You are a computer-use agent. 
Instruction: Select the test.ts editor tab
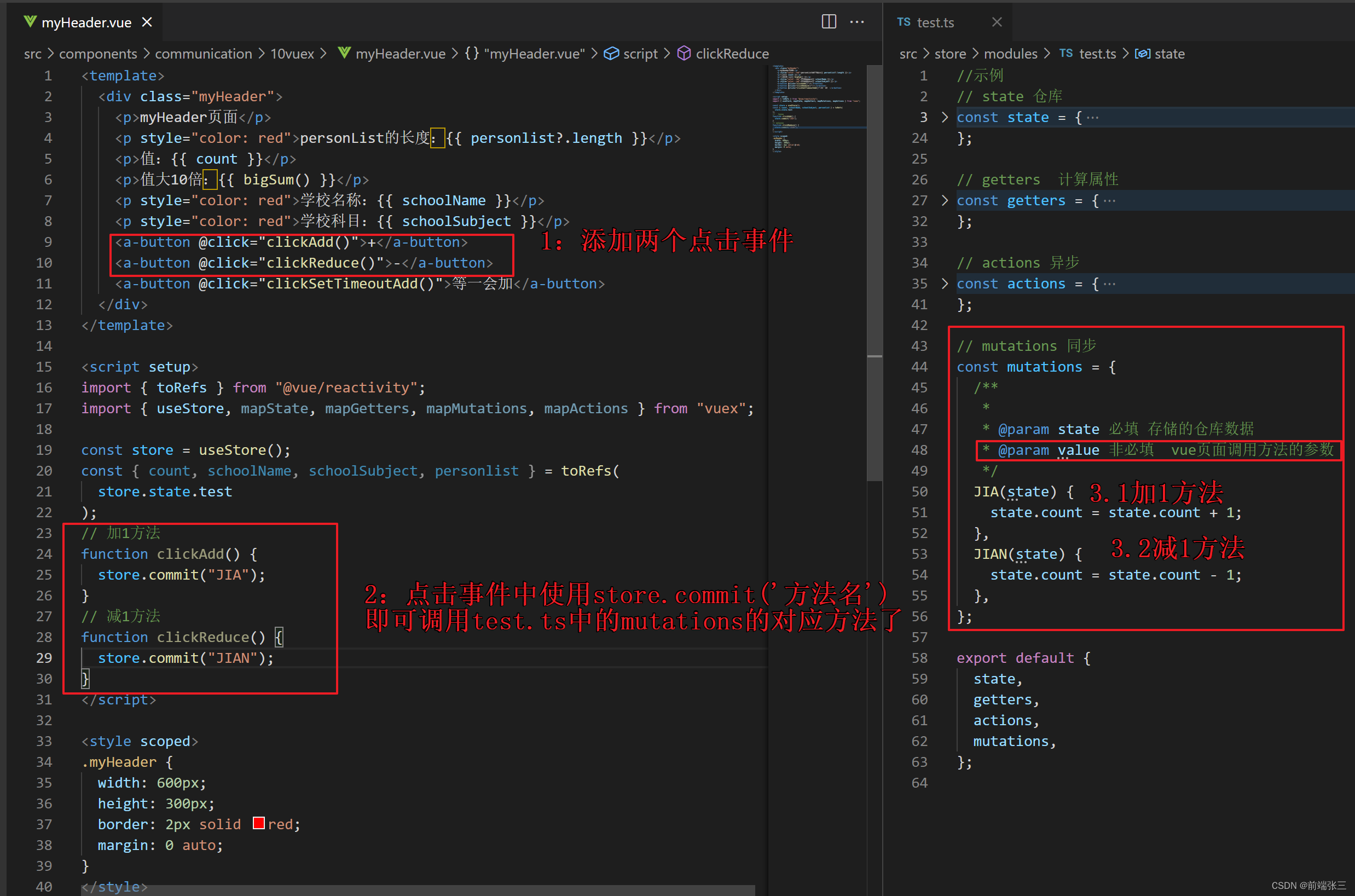[x=948, y=22]
